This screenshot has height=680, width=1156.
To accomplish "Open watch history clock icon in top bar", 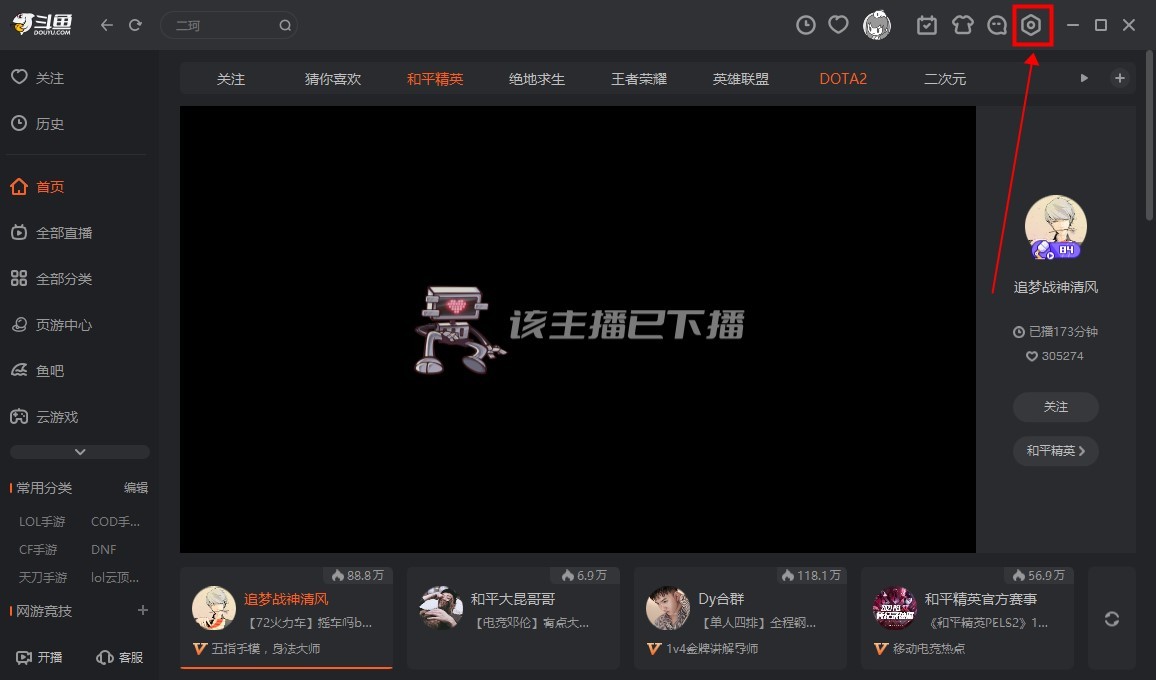I will point(805,26).
